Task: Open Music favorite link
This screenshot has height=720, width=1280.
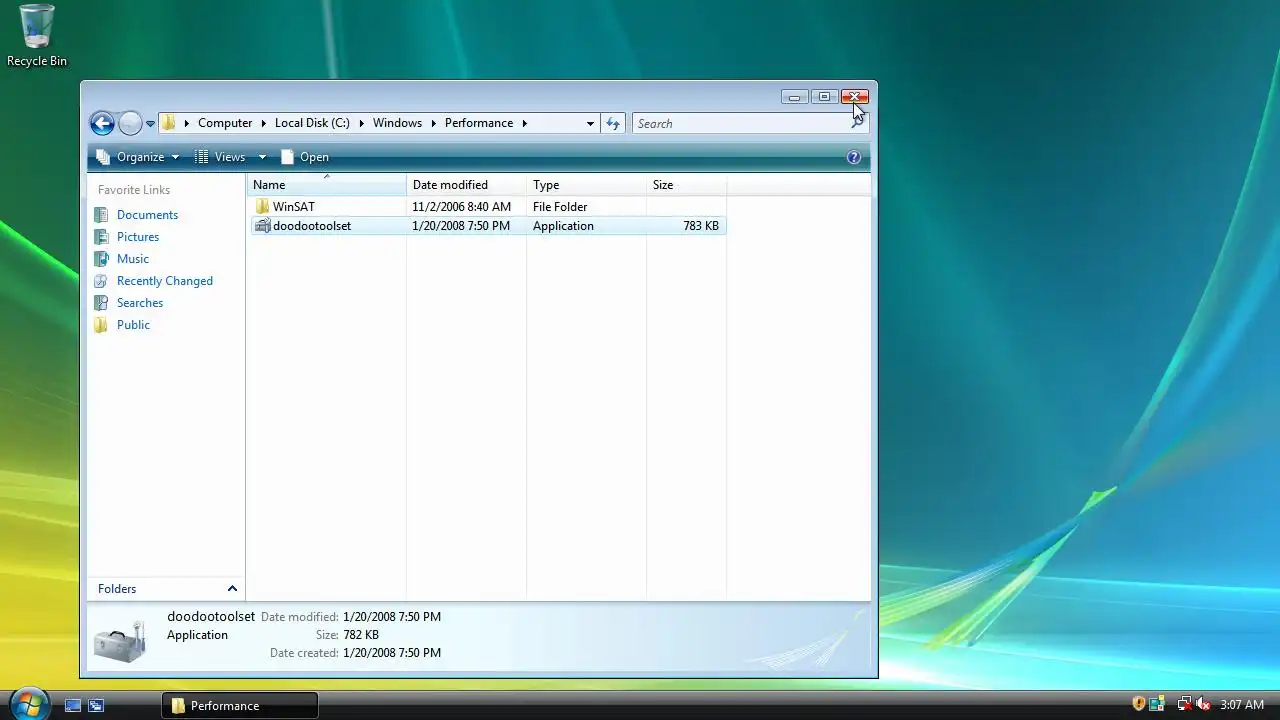Action: 133,259
